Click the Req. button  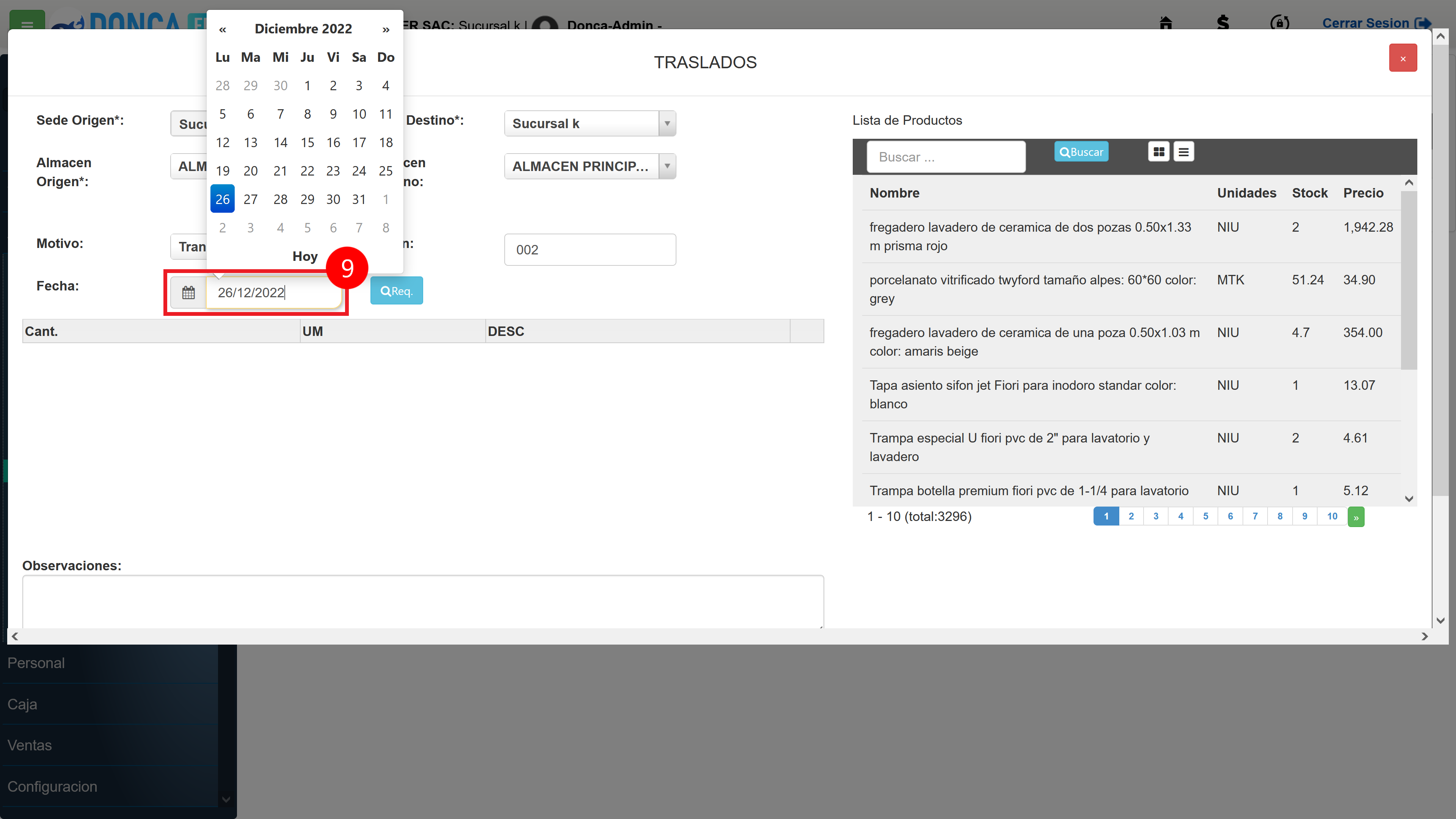point(396,290)
